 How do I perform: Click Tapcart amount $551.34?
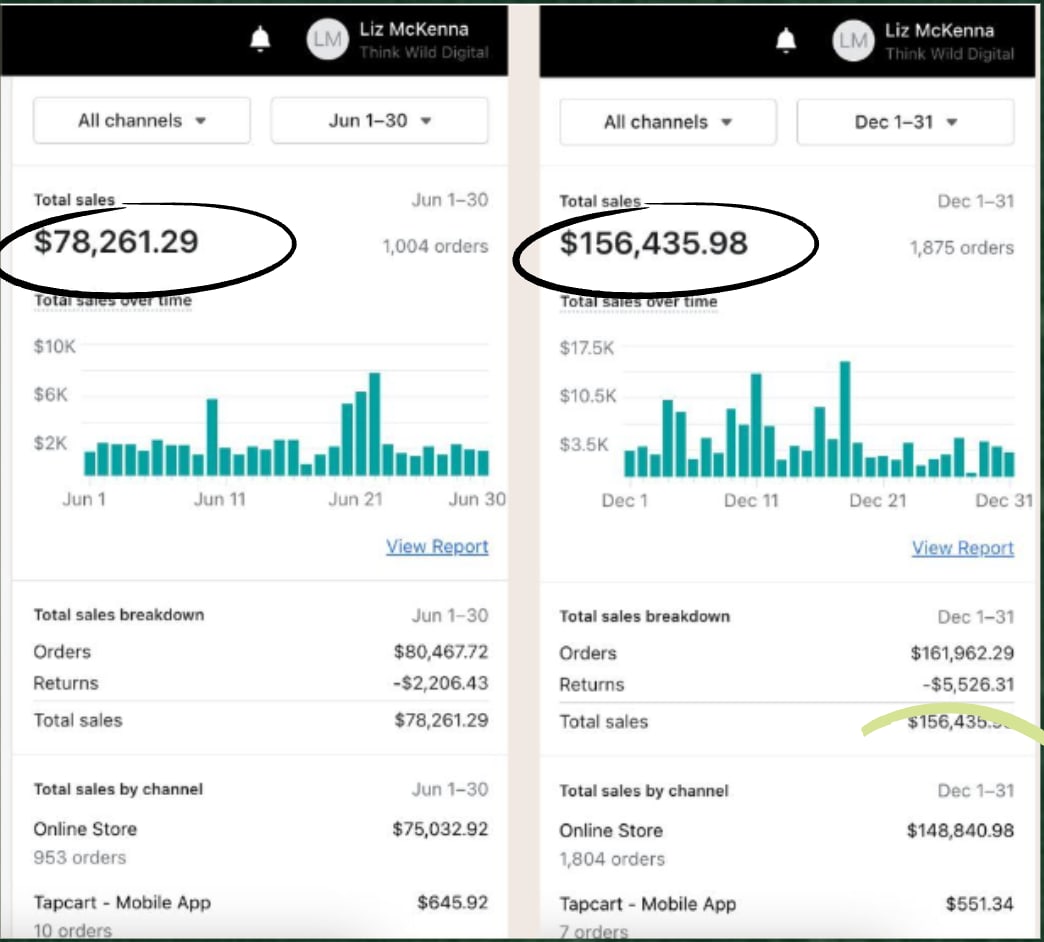click(x=980, y=904)
